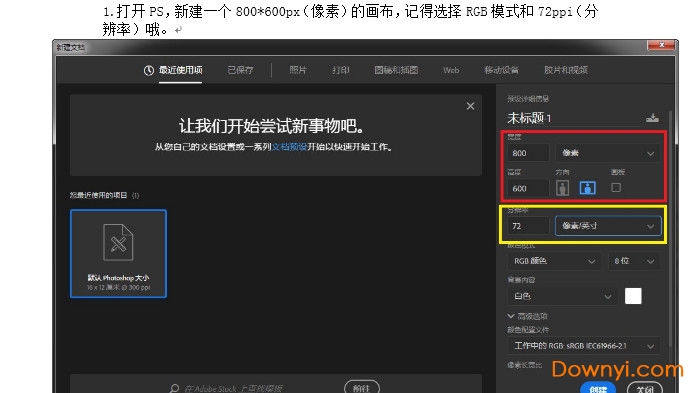
Task: Click the Adobe Stock search magnifier icon
Action: coord(175,388)
